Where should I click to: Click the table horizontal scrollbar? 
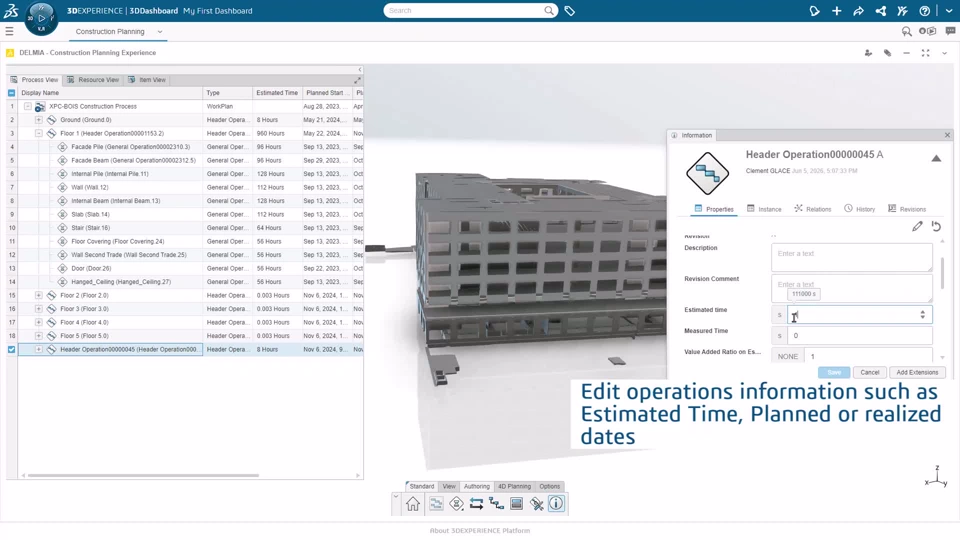143,475
